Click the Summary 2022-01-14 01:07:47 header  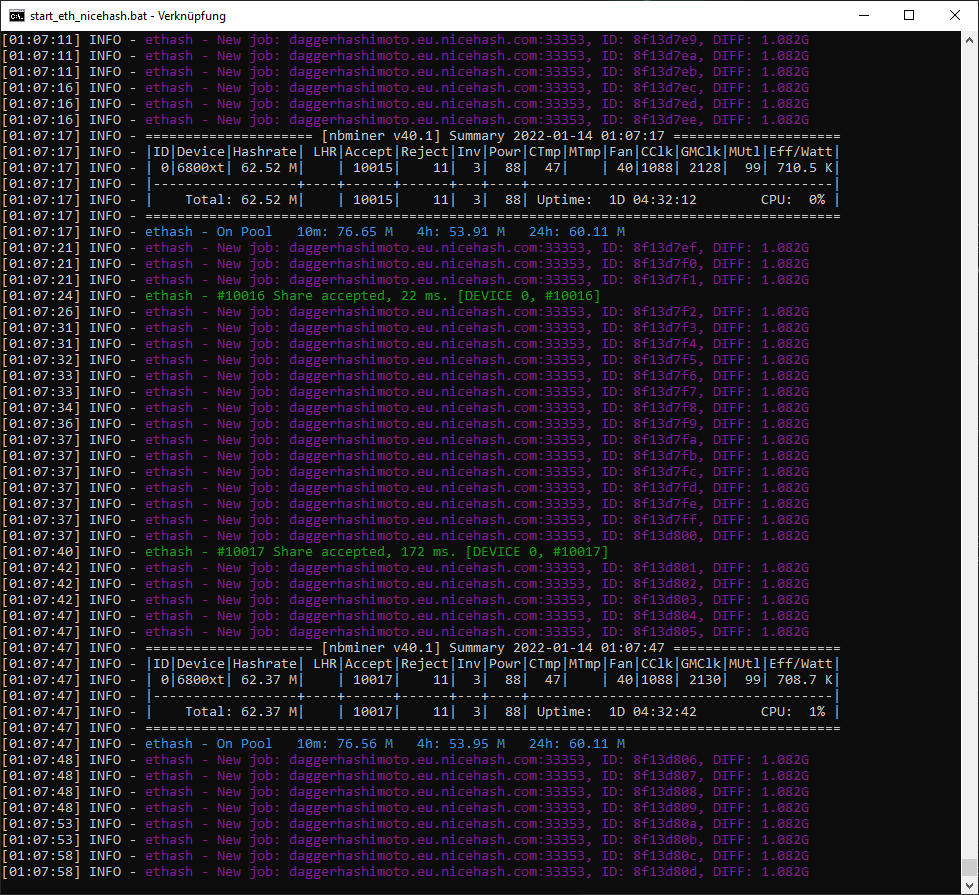tap(492, 648)
